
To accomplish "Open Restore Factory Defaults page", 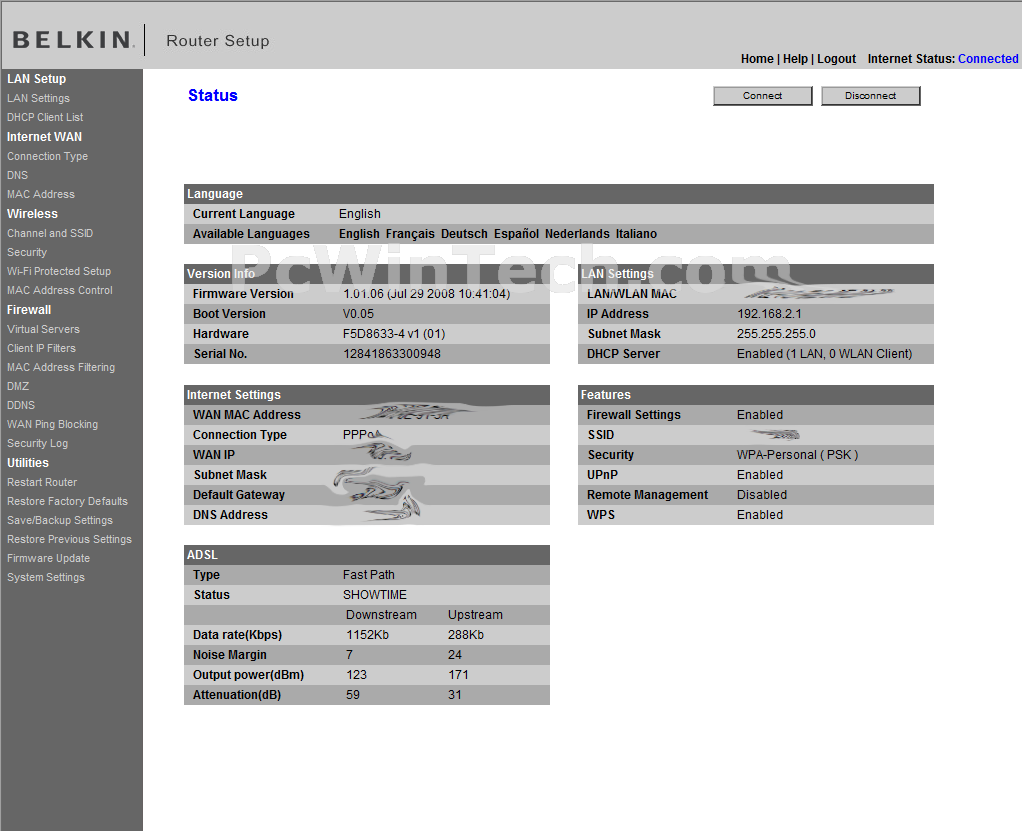I will (x=68, y=501).
